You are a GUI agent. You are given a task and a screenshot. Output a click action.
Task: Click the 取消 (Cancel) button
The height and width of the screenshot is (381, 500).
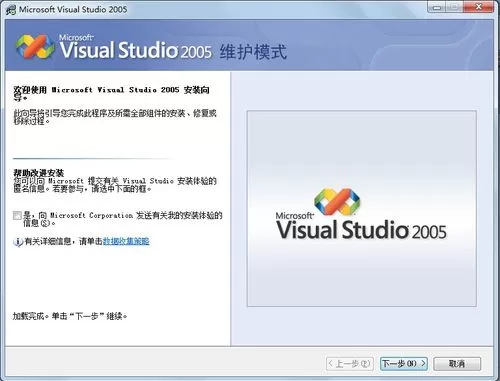click(457, 363)
